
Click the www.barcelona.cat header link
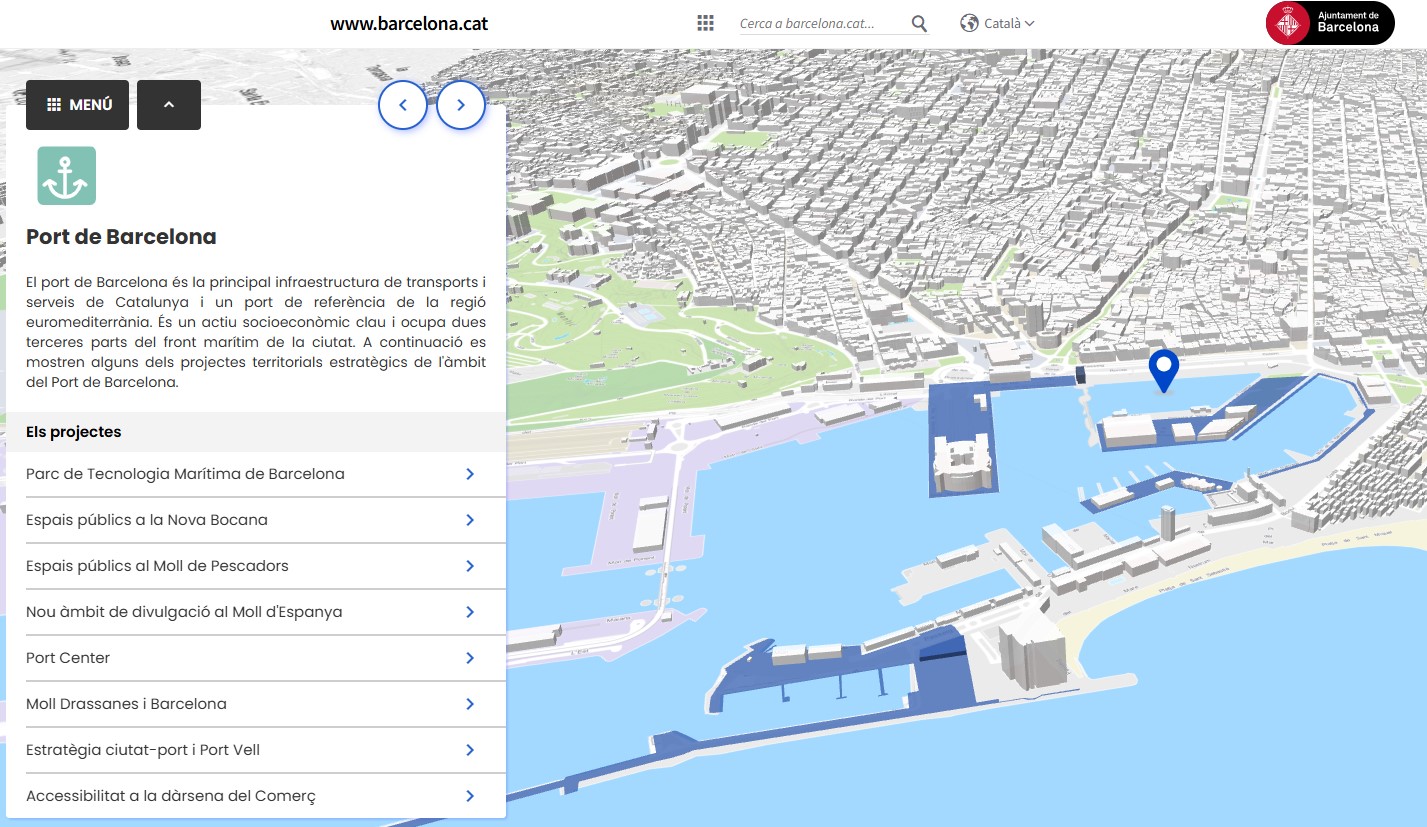[409, 23]
